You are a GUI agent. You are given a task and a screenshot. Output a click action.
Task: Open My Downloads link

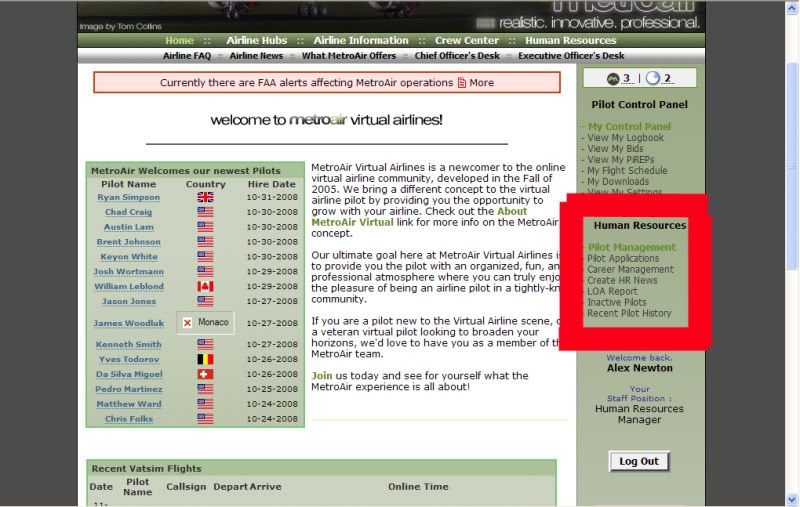point(618,182)
